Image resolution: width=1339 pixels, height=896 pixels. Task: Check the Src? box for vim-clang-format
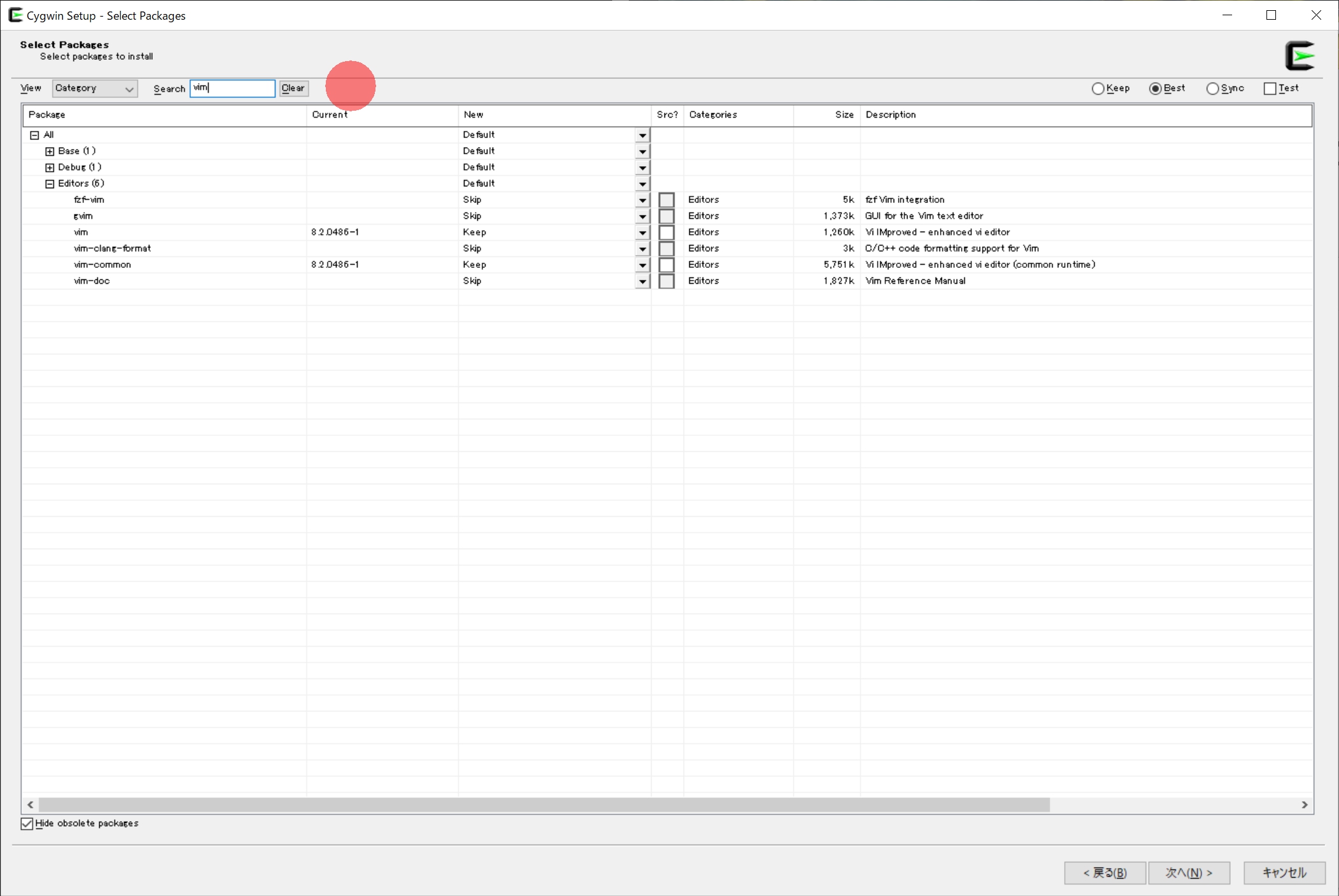tap(666, 249)
